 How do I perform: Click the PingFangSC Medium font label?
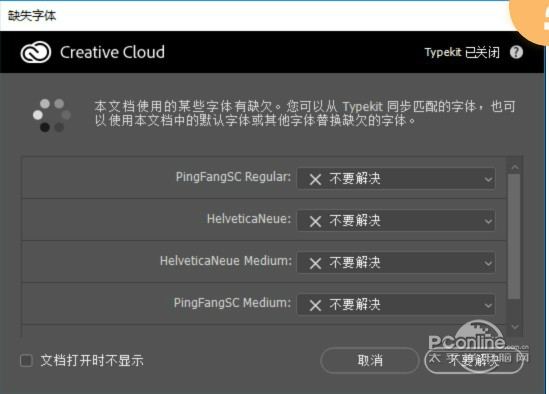[232, 303]
